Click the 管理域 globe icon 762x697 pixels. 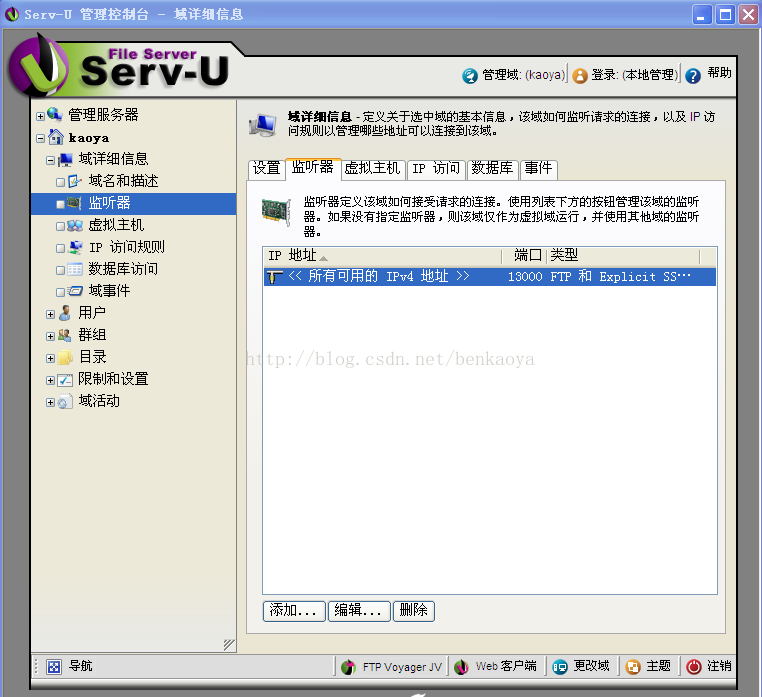point(470,75)
